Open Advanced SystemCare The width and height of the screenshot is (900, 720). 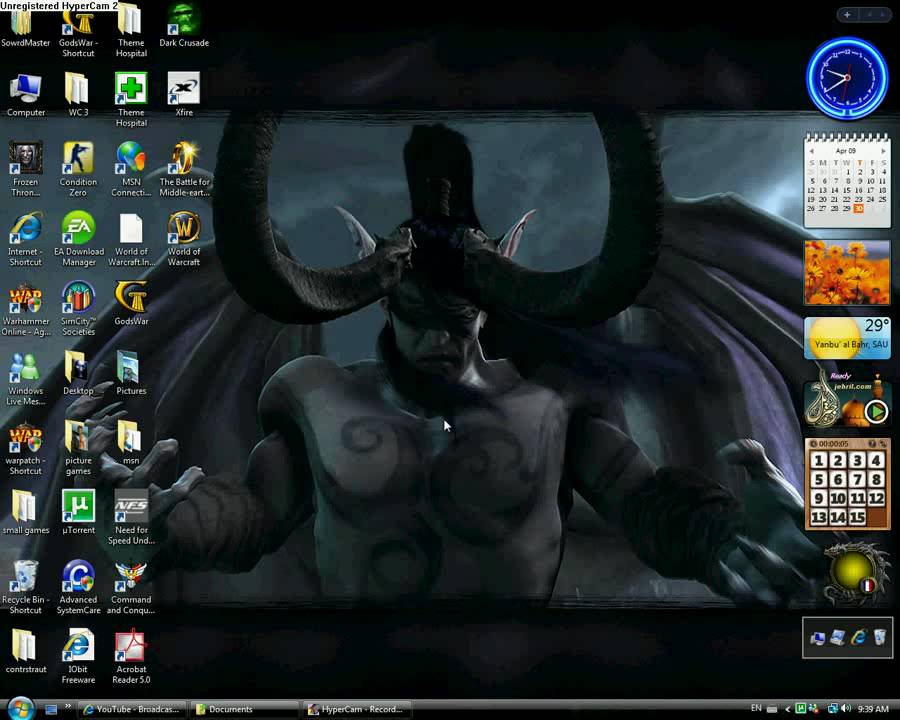(79, 587)
